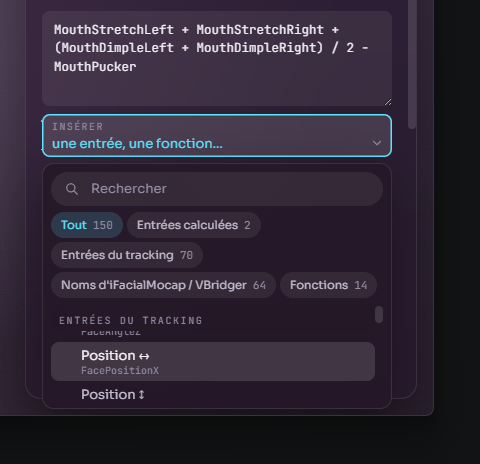The width and height of the screenshot is (480, 464).
Task: Click the Insérer dropdown chevron arrow
Action: point(377,143)
